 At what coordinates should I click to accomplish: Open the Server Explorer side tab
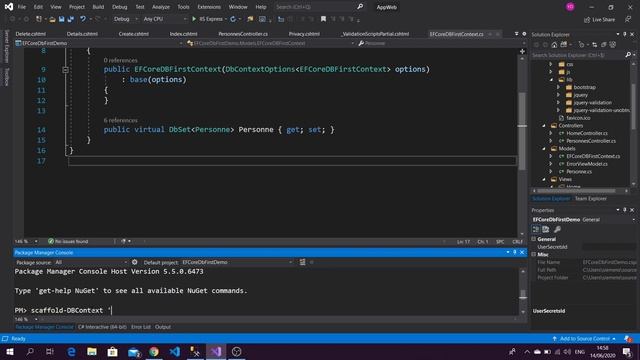click(7, 46)
